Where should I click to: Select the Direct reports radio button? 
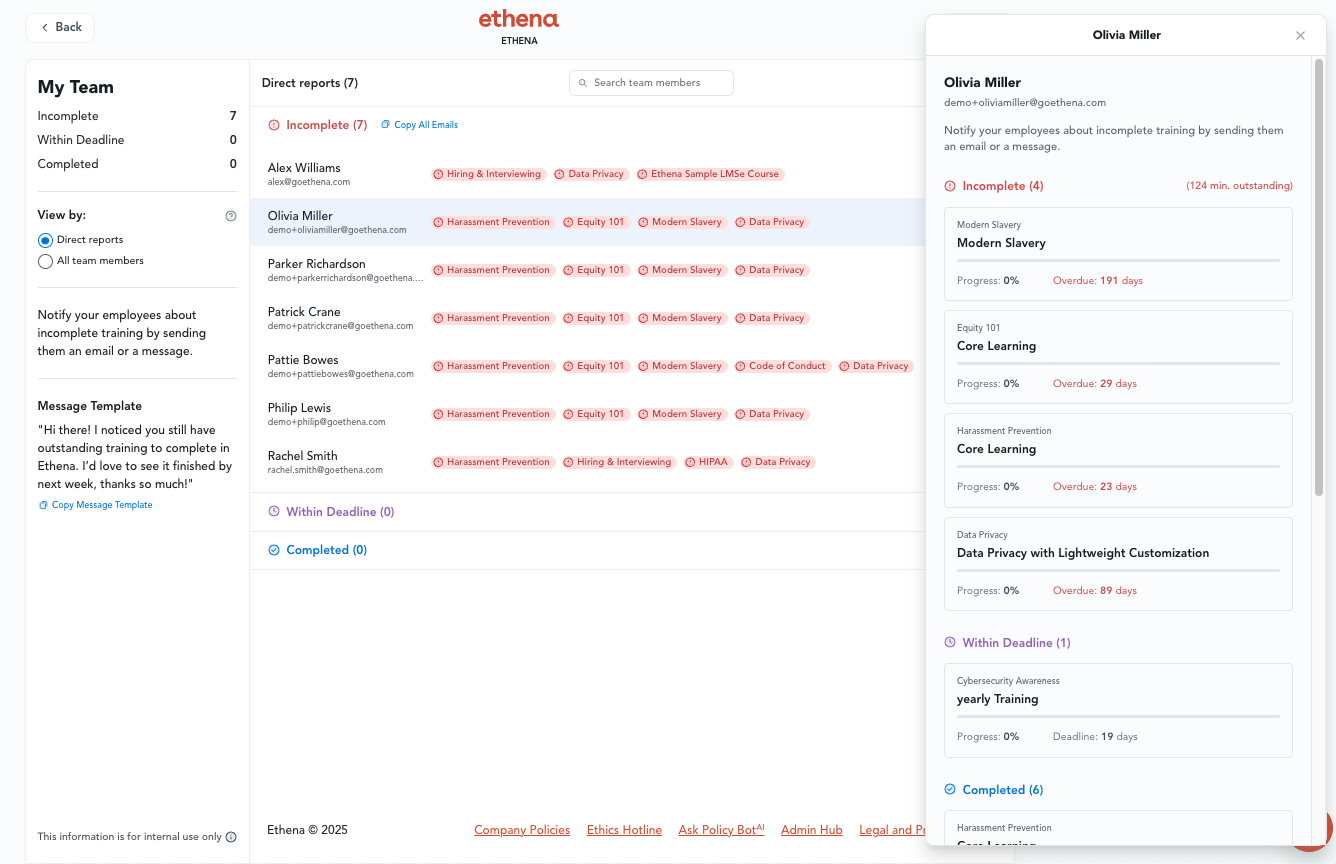45,241
